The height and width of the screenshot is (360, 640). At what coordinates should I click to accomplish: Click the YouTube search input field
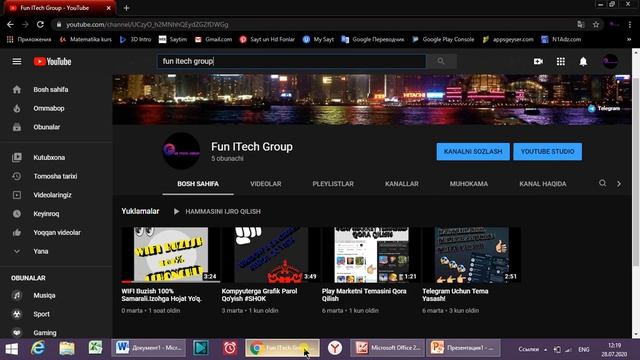[x=291, y=61]
